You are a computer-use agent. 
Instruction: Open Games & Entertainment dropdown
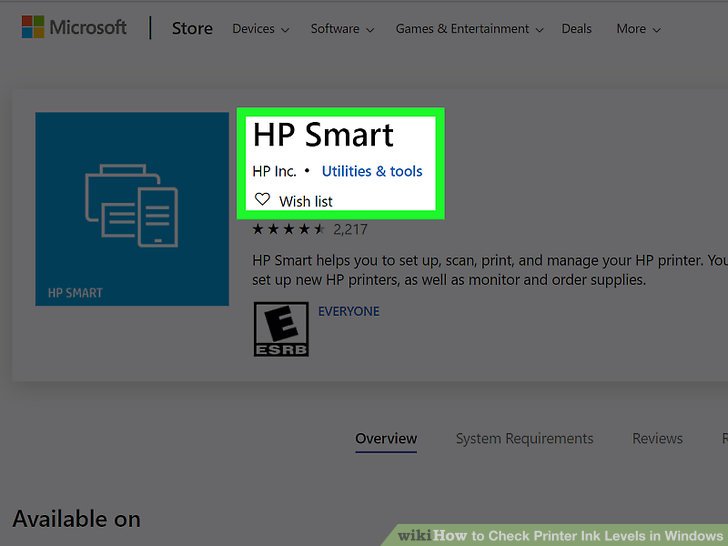469,29
